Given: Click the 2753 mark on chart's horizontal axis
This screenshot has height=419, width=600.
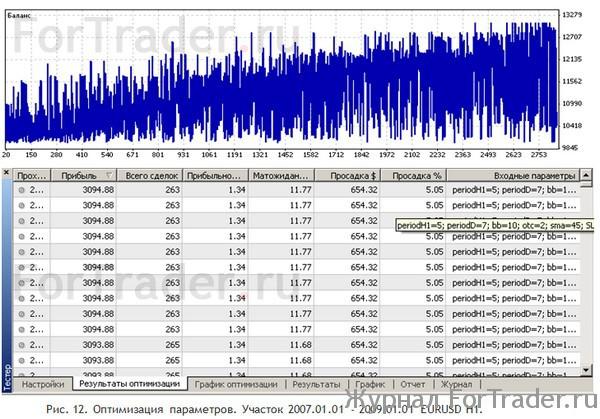Looking at the screenshot, I should [x=539, y=155].
